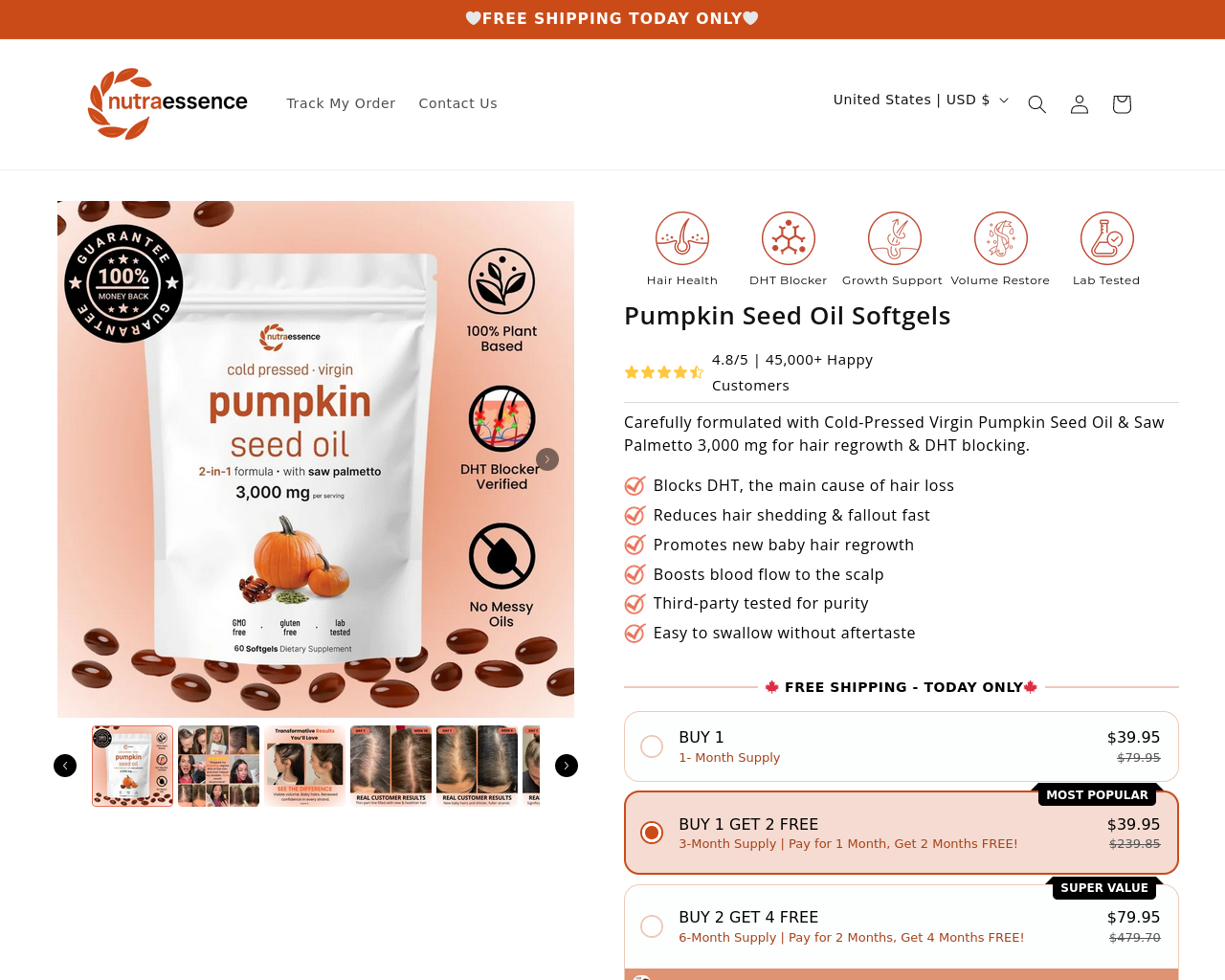This screenshot has height=980, width=1225.
Task: Select BUY 2 GET 4 FREE option
Action: (x=902, y=926)
